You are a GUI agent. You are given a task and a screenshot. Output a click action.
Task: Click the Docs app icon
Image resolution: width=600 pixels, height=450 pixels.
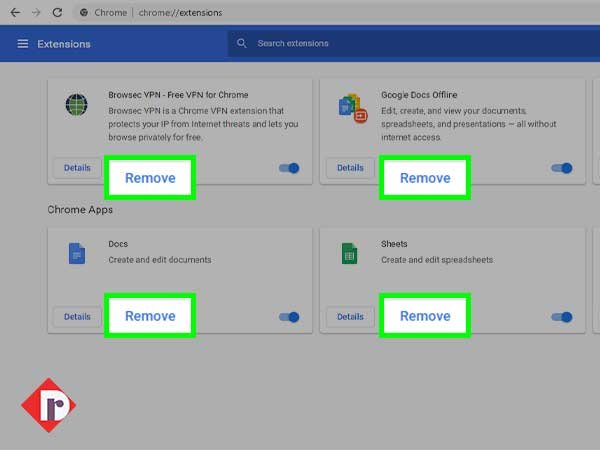click(77, 253)
